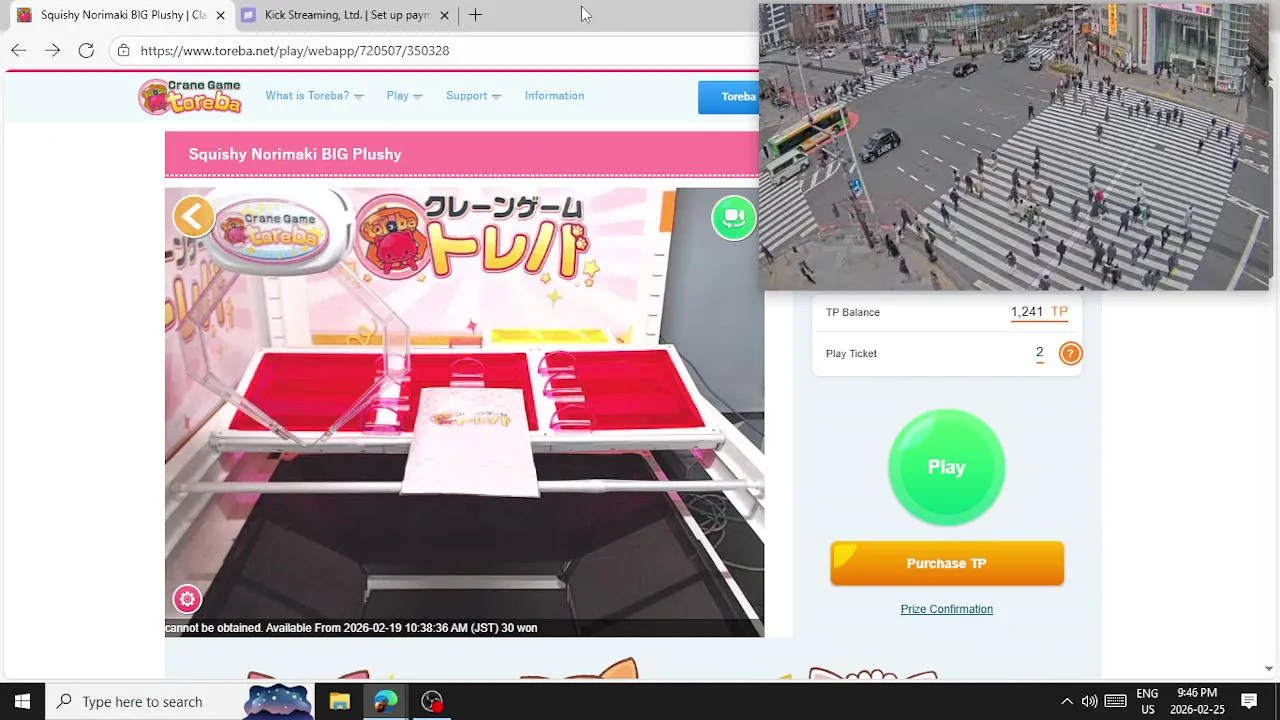Screen dimensions: 1280x720
Task: Open a new browser tab
Action: 475,15
